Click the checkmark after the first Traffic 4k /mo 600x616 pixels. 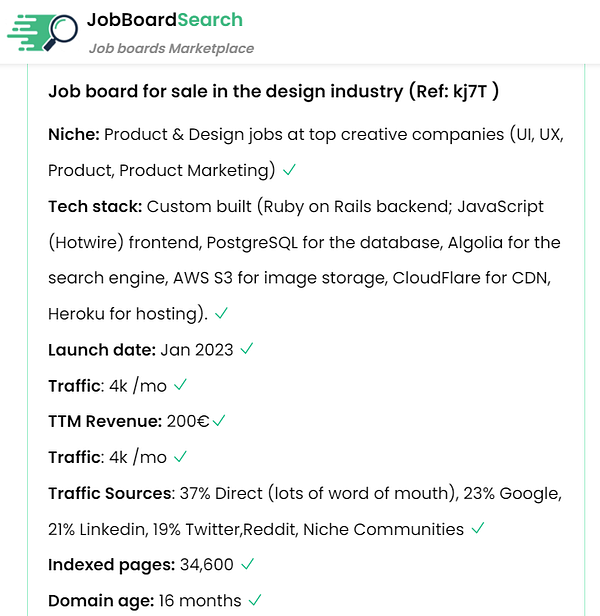pyautogui.click(x=180, y=385)
